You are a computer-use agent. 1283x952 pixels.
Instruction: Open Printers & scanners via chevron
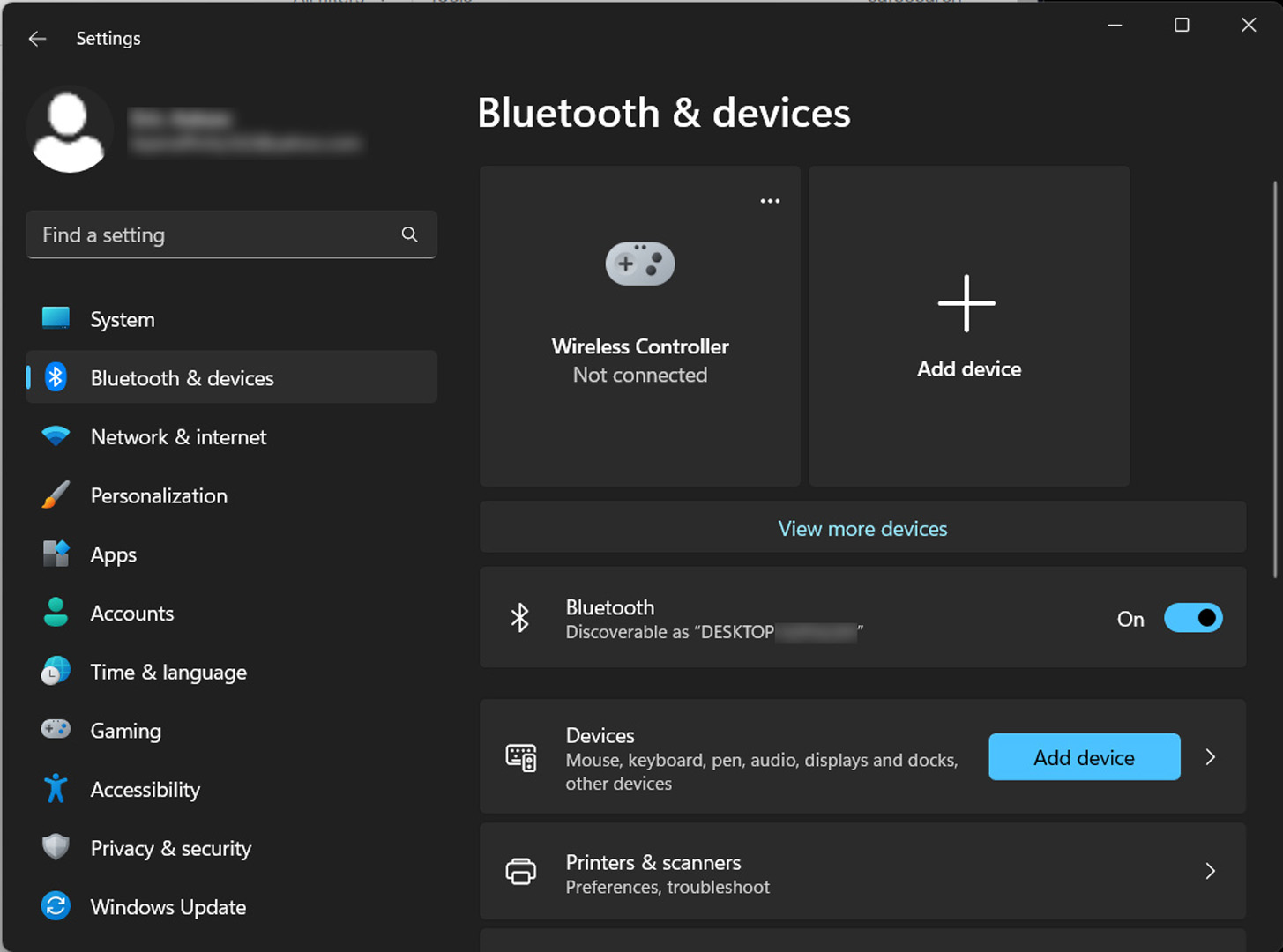tap(1210, 871)
